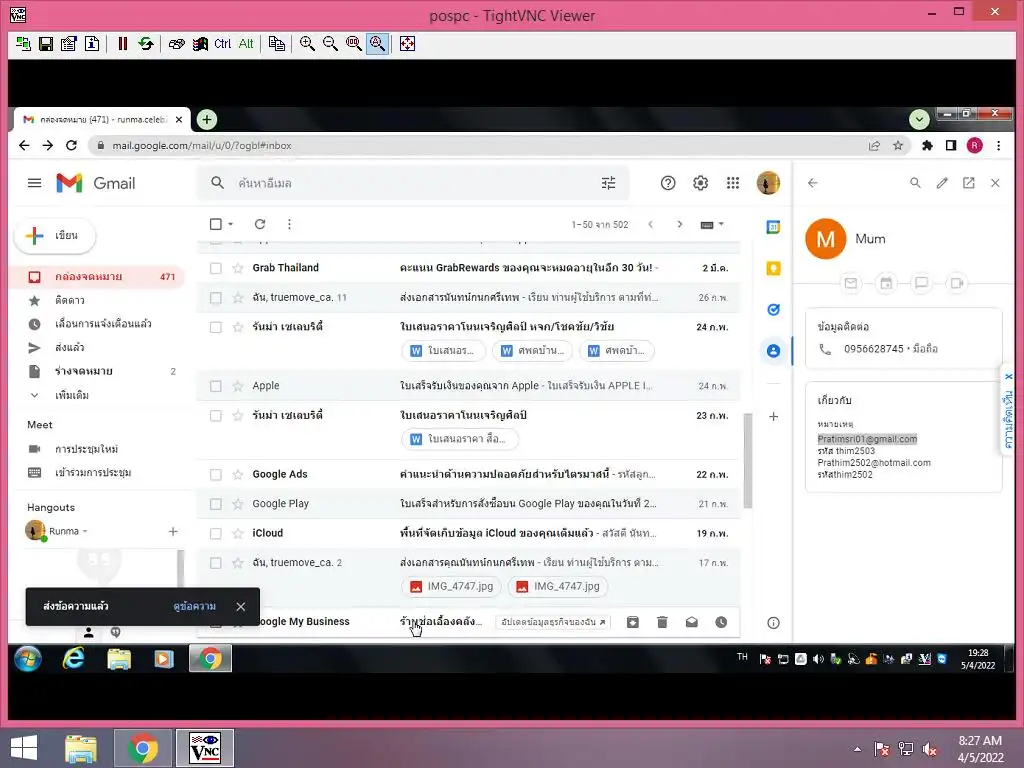Open Gmail settings gear

(700, 183)
